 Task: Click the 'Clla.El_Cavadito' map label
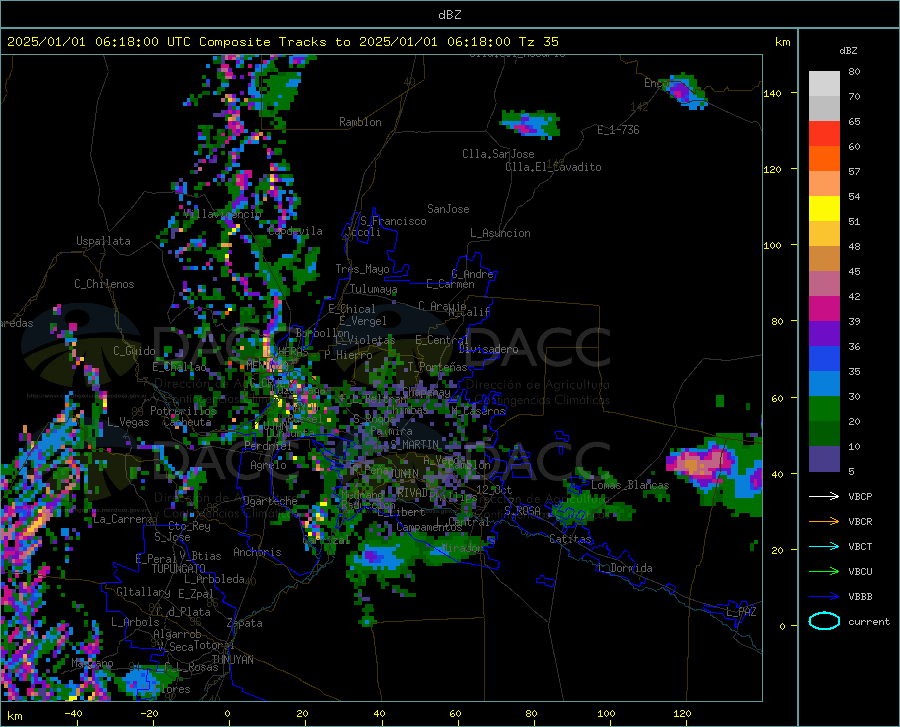click(553, 167)
